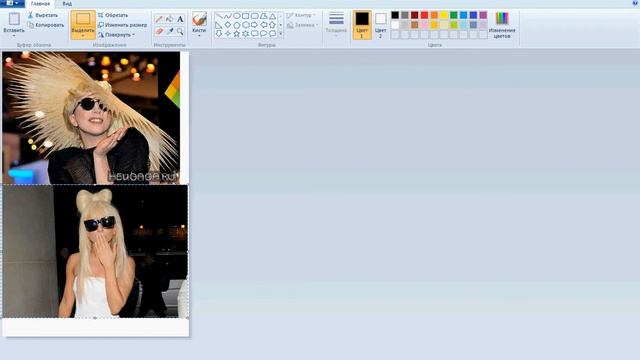Choose the Down arrow shape

click(x=219, y=34)
